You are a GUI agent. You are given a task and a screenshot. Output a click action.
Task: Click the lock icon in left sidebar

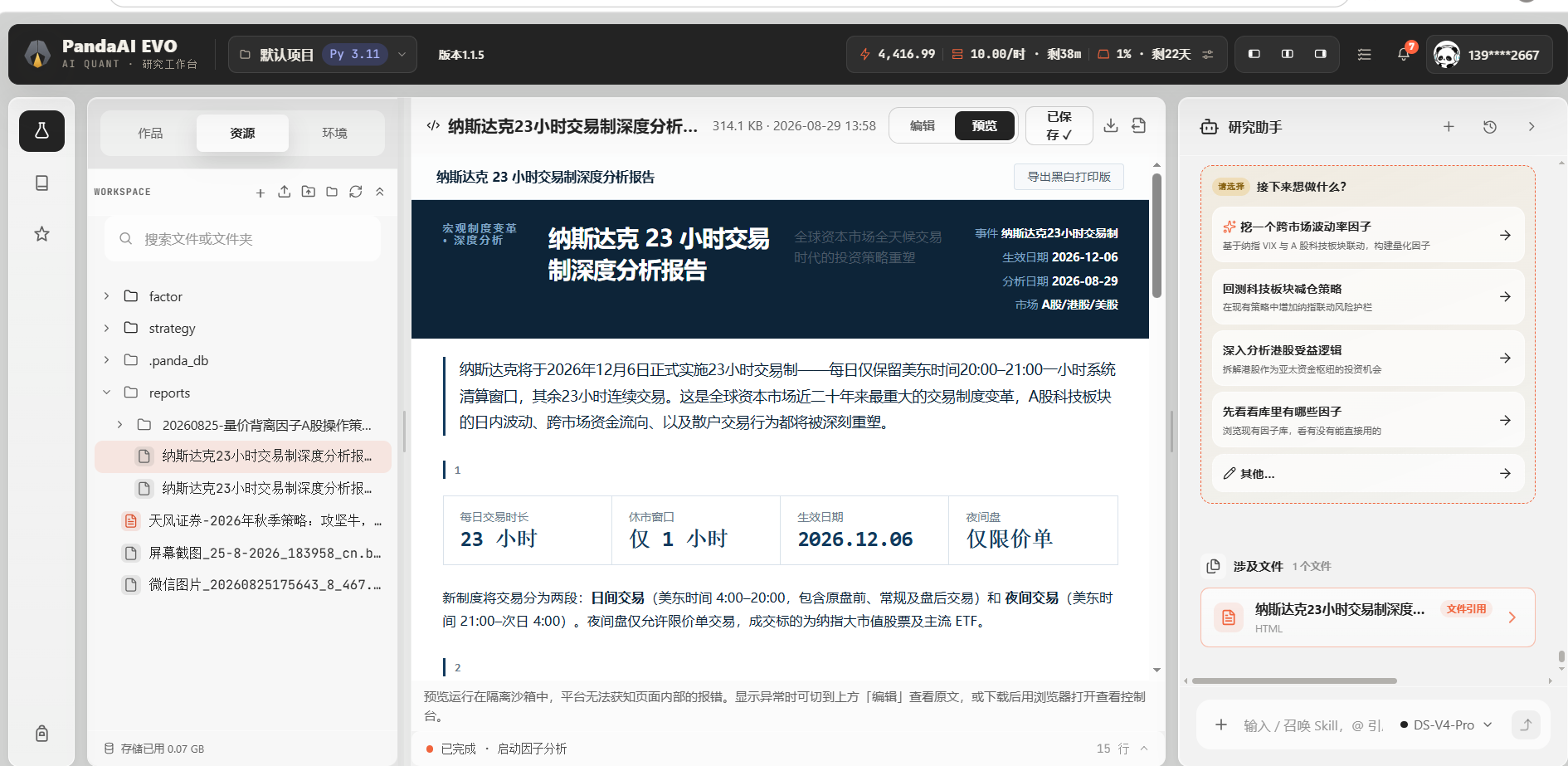[x=41, y=734]
